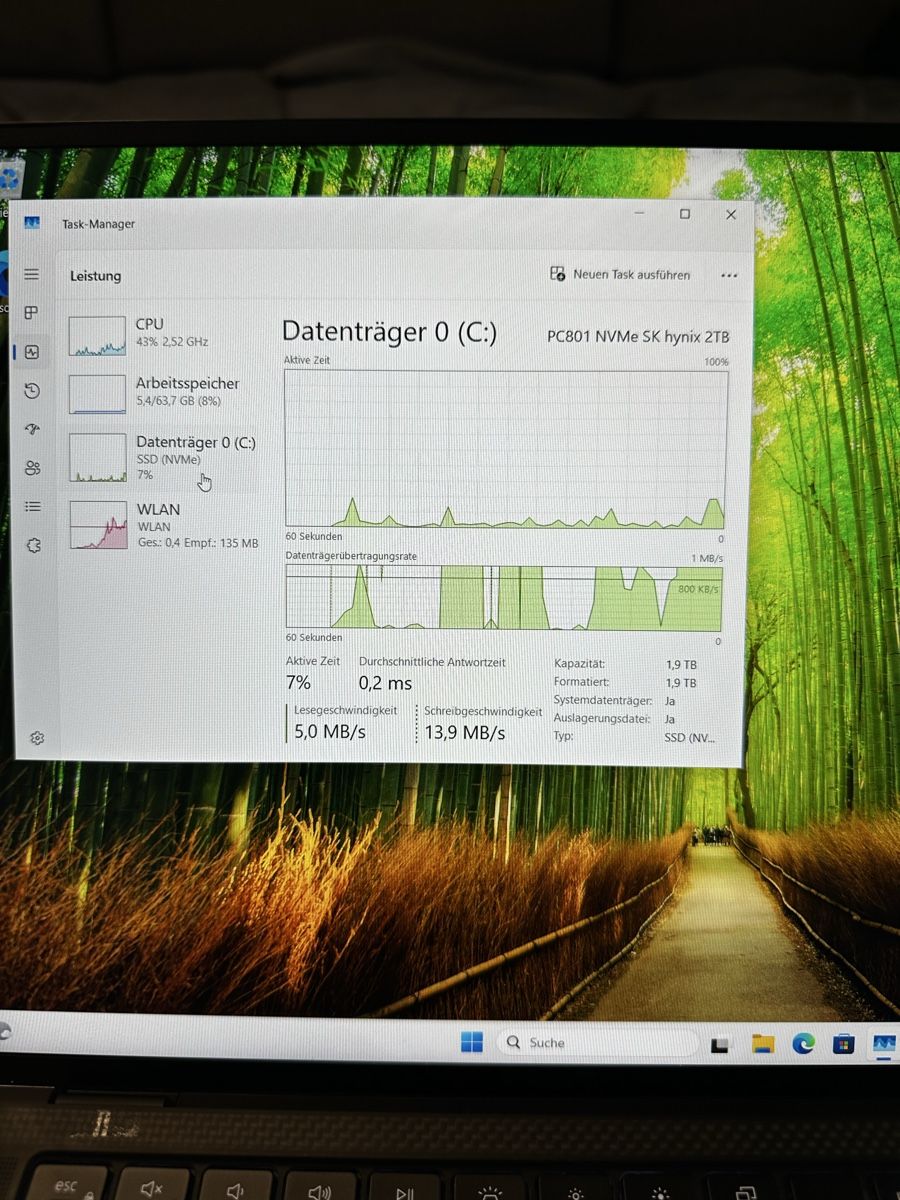The height and width of the screenshot is (1200, 900).
Task: Click the Datenträgerübertragungsrate graph
Action: (x=503, y=597)
